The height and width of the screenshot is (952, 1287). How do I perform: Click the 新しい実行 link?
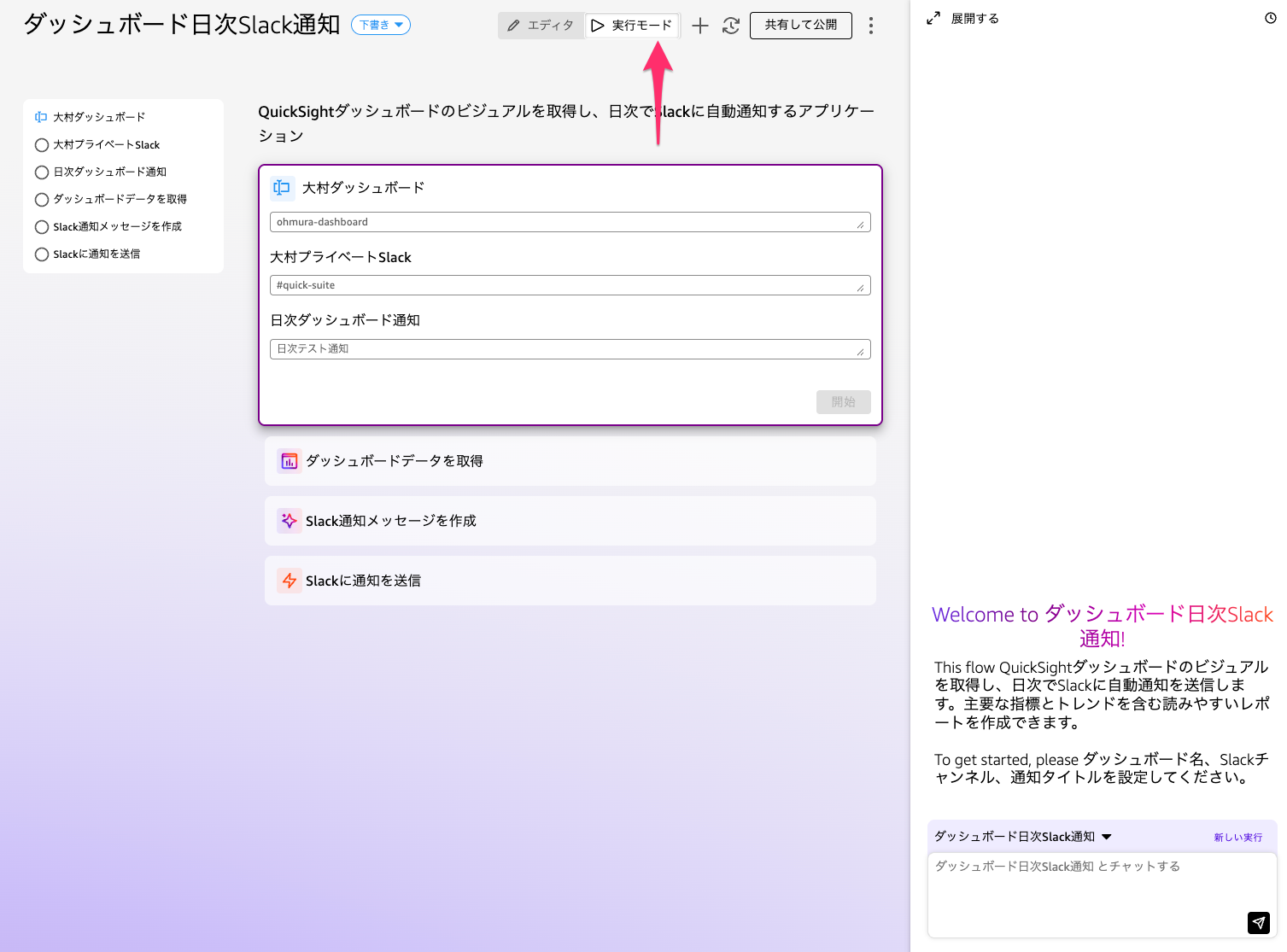(1237, 838)
